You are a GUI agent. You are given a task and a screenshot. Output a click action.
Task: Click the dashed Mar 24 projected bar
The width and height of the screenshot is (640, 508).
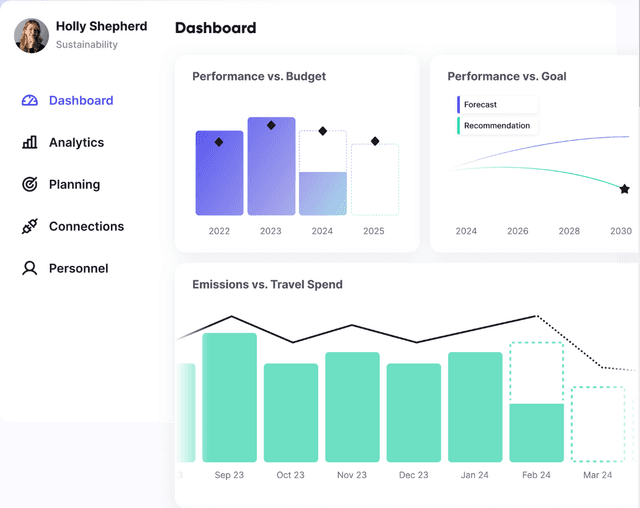click(598, 423)
